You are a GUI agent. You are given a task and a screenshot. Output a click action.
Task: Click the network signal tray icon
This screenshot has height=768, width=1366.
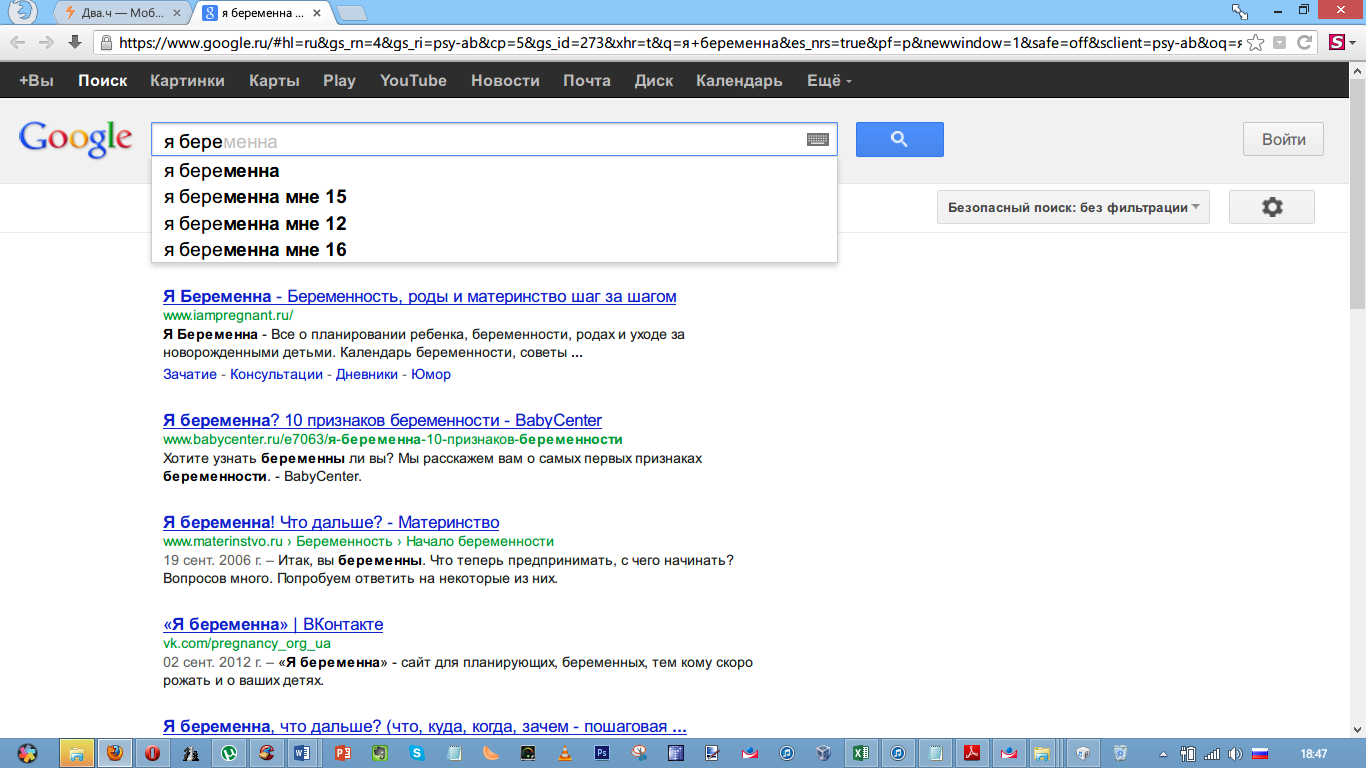(1212, 753)
